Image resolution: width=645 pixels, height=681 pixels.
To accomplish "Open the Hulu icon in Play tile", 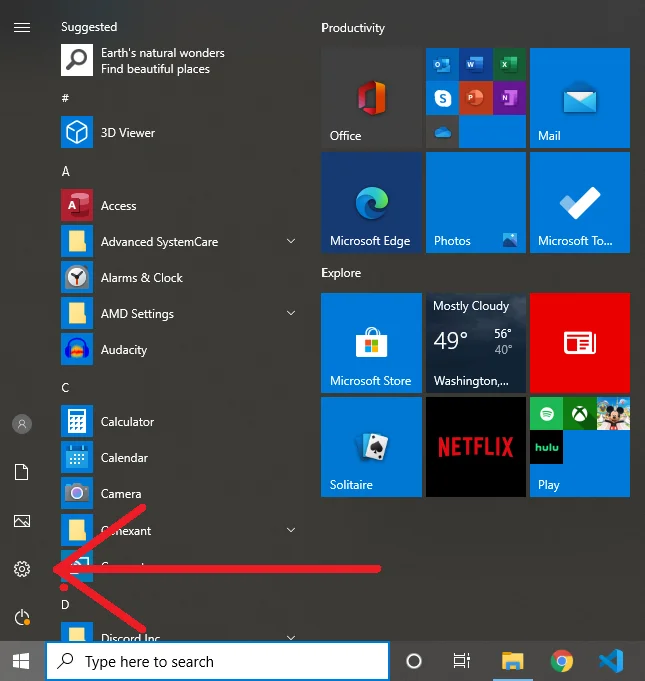I will coord(546,447).
